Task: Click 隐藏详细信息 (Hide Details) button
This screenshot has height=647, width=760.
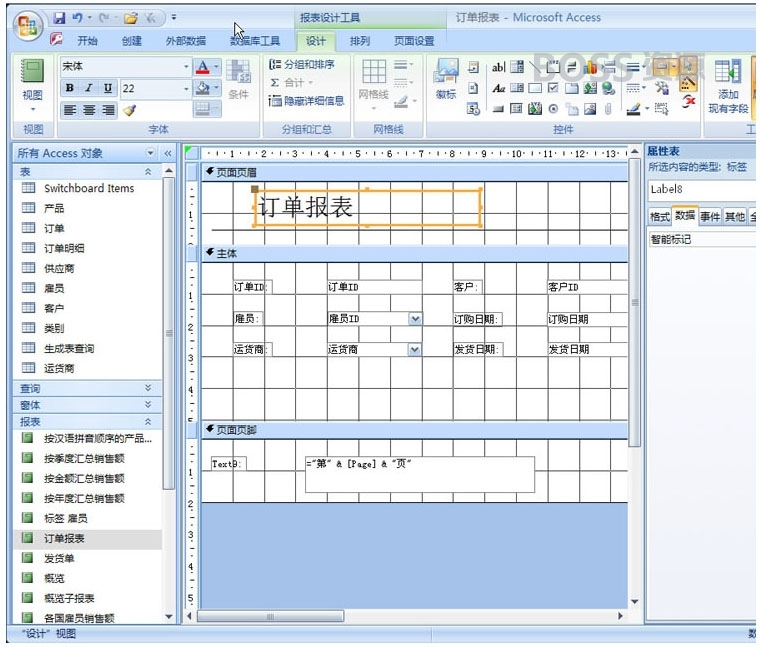Action: pos(306,101)
